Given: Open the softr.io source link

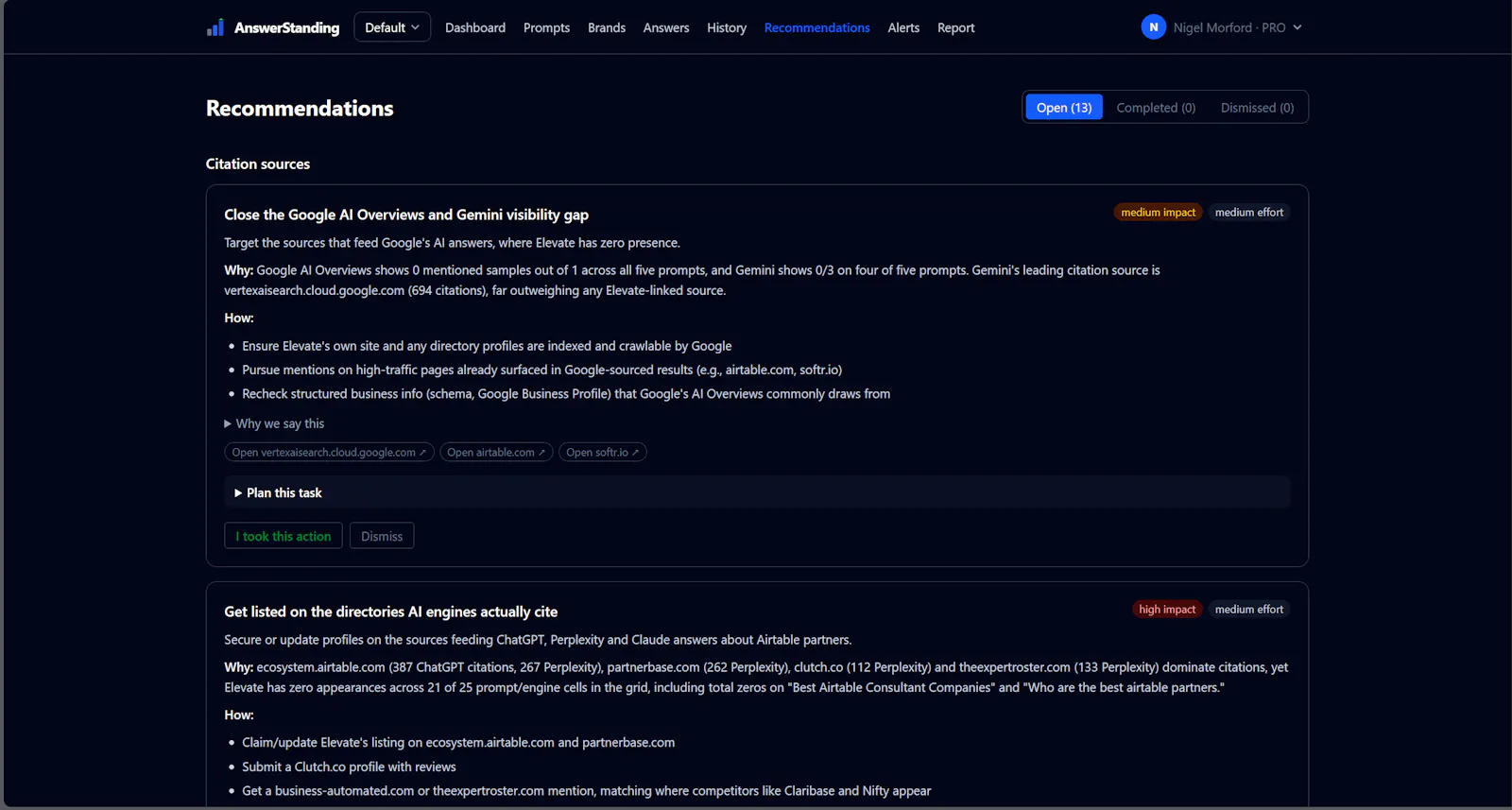Looking at the screenshot, I should (x=602, y=452).
